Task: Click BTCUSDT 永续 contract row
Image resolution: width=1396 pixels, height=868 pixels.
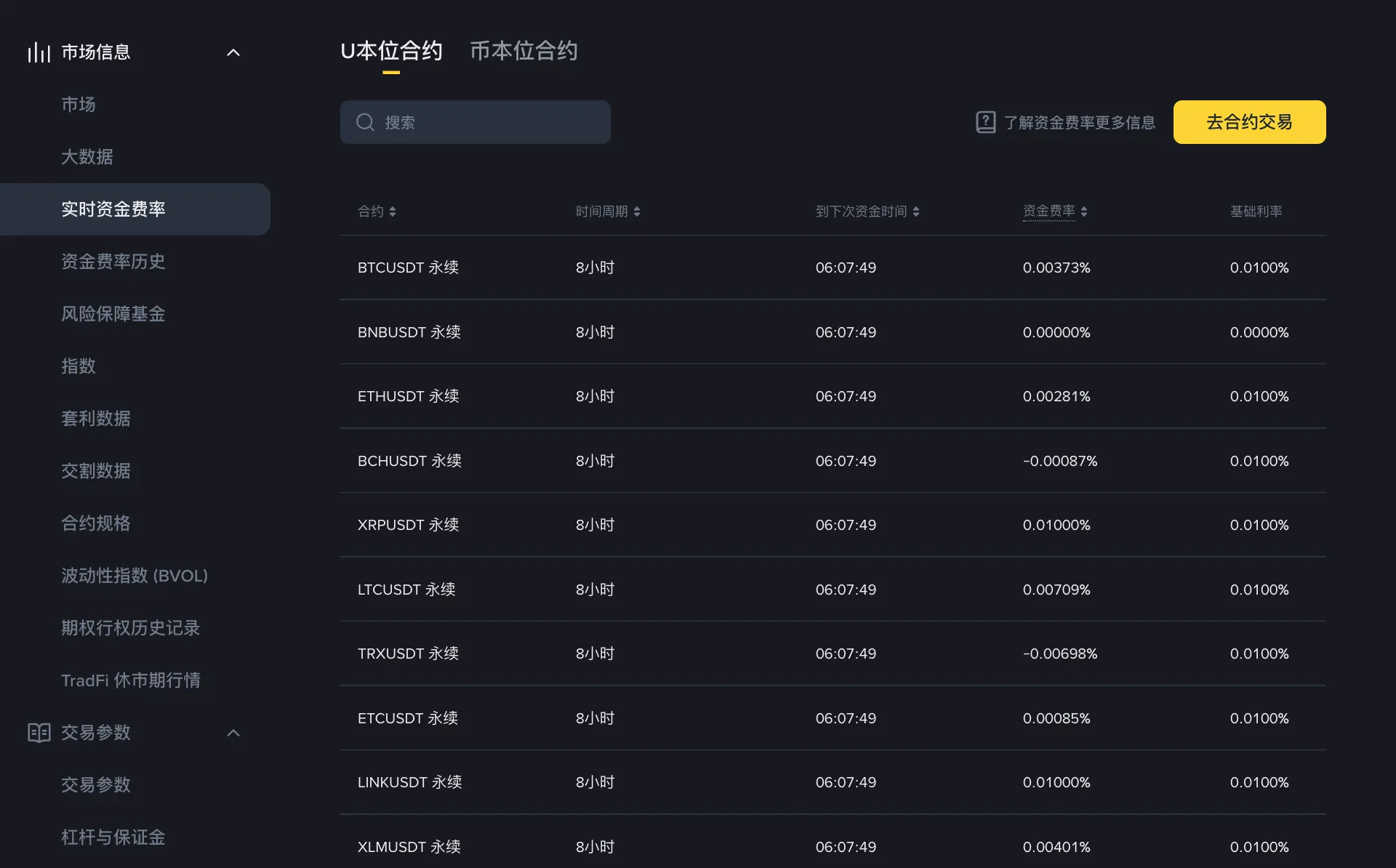Action: click(833, 268)
